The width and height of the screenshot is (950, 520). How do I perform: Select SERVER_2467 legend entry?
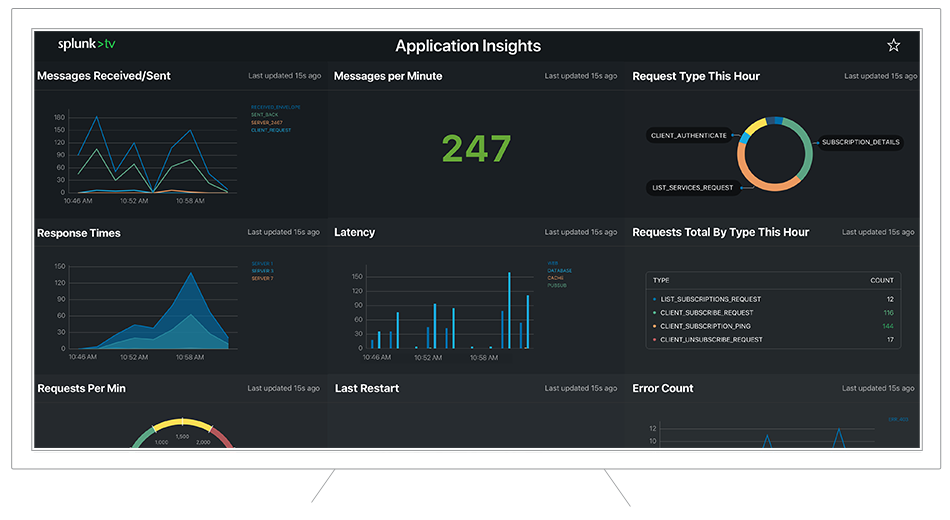[x=267, y=122]
